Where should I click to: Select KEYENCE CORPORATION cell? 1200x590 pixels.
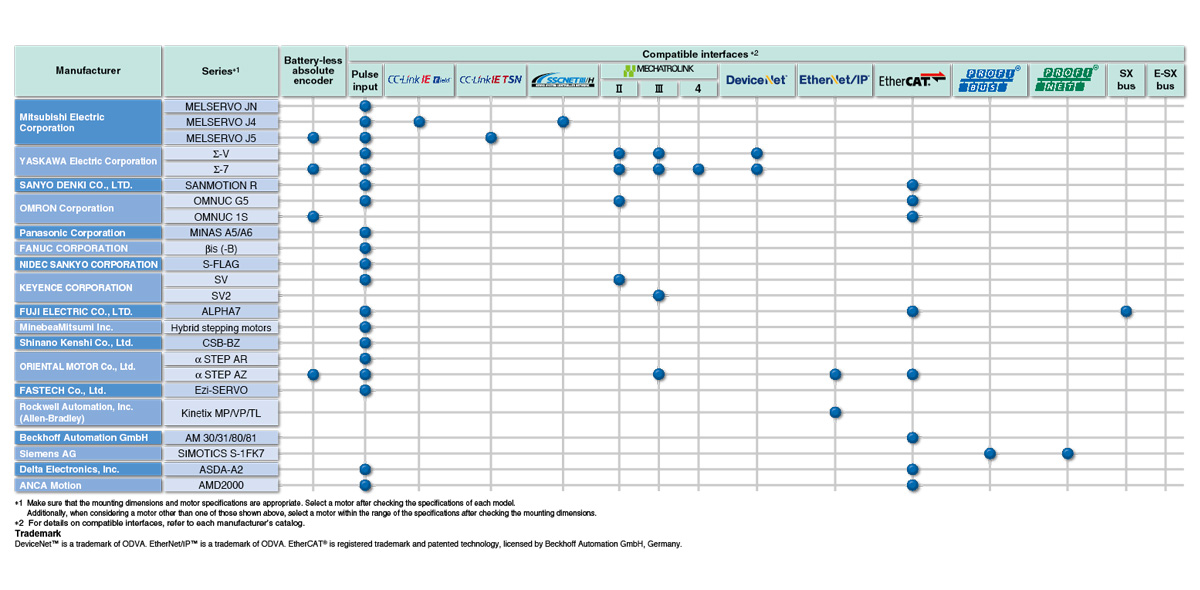click(x=88, y=287)
